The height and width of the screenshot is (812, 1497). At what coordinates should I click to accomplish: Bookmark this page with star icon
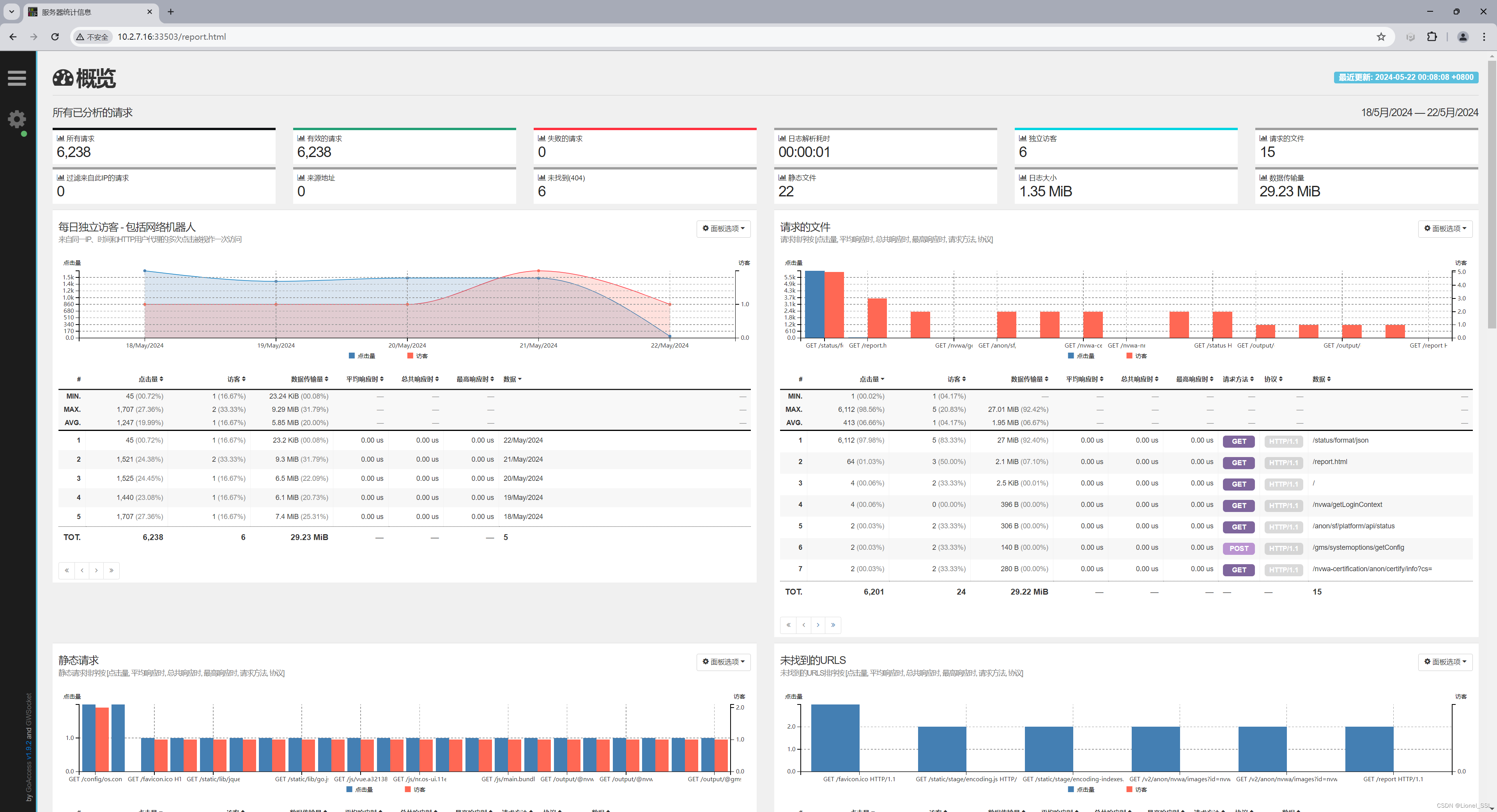click(x=1381, y=37)
